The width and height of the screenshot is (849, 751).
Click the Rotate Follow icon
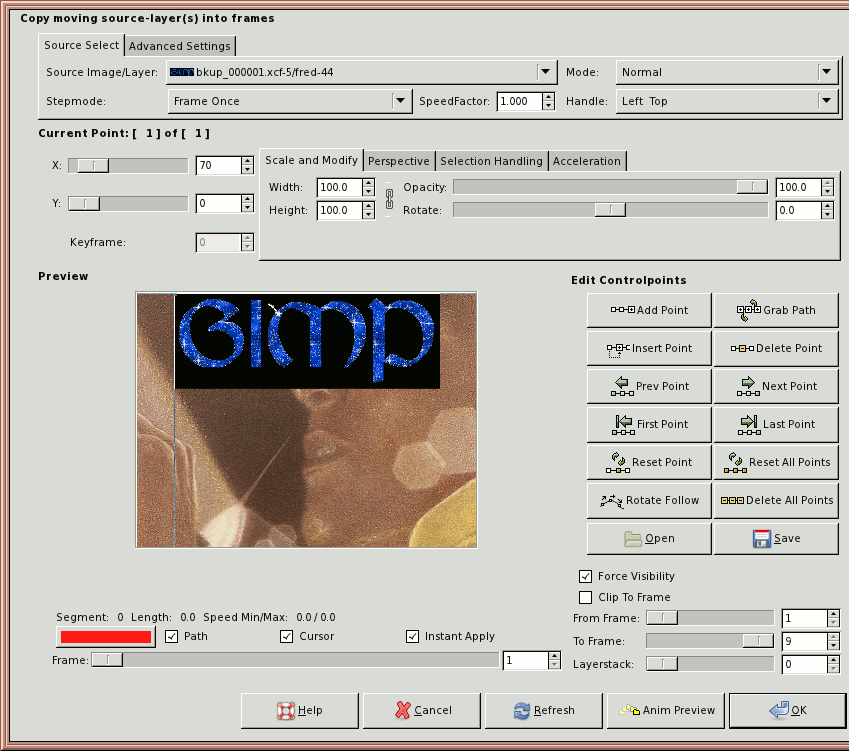(612, 501)
